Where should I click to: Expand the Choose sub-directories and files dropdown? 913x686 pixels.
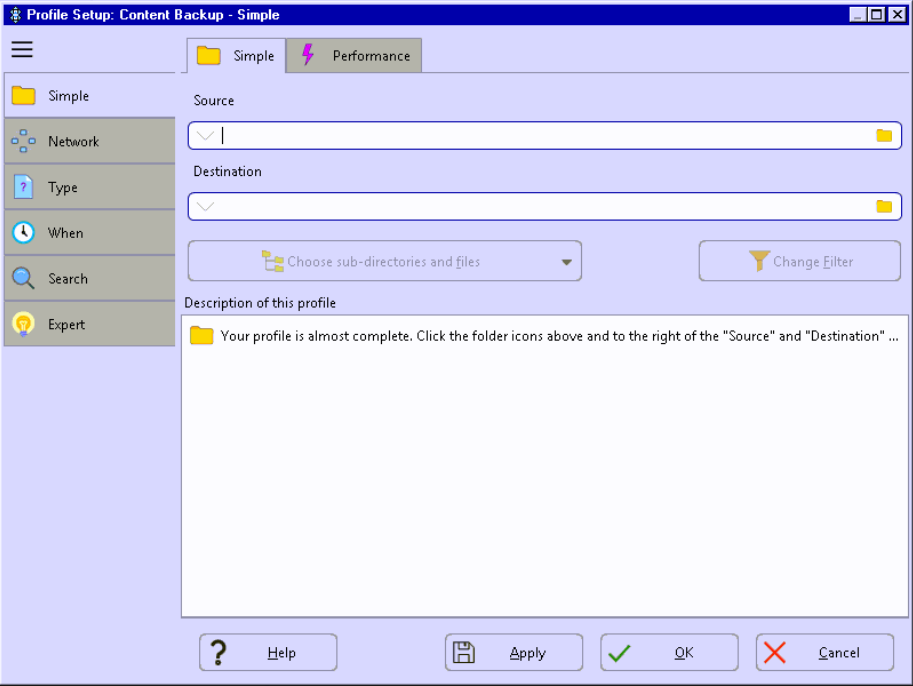[x=567, y=261]
